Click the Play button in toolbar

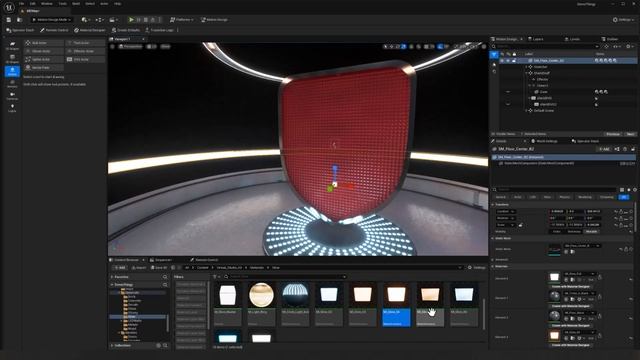pyautogui.click(x=131, y=20)
